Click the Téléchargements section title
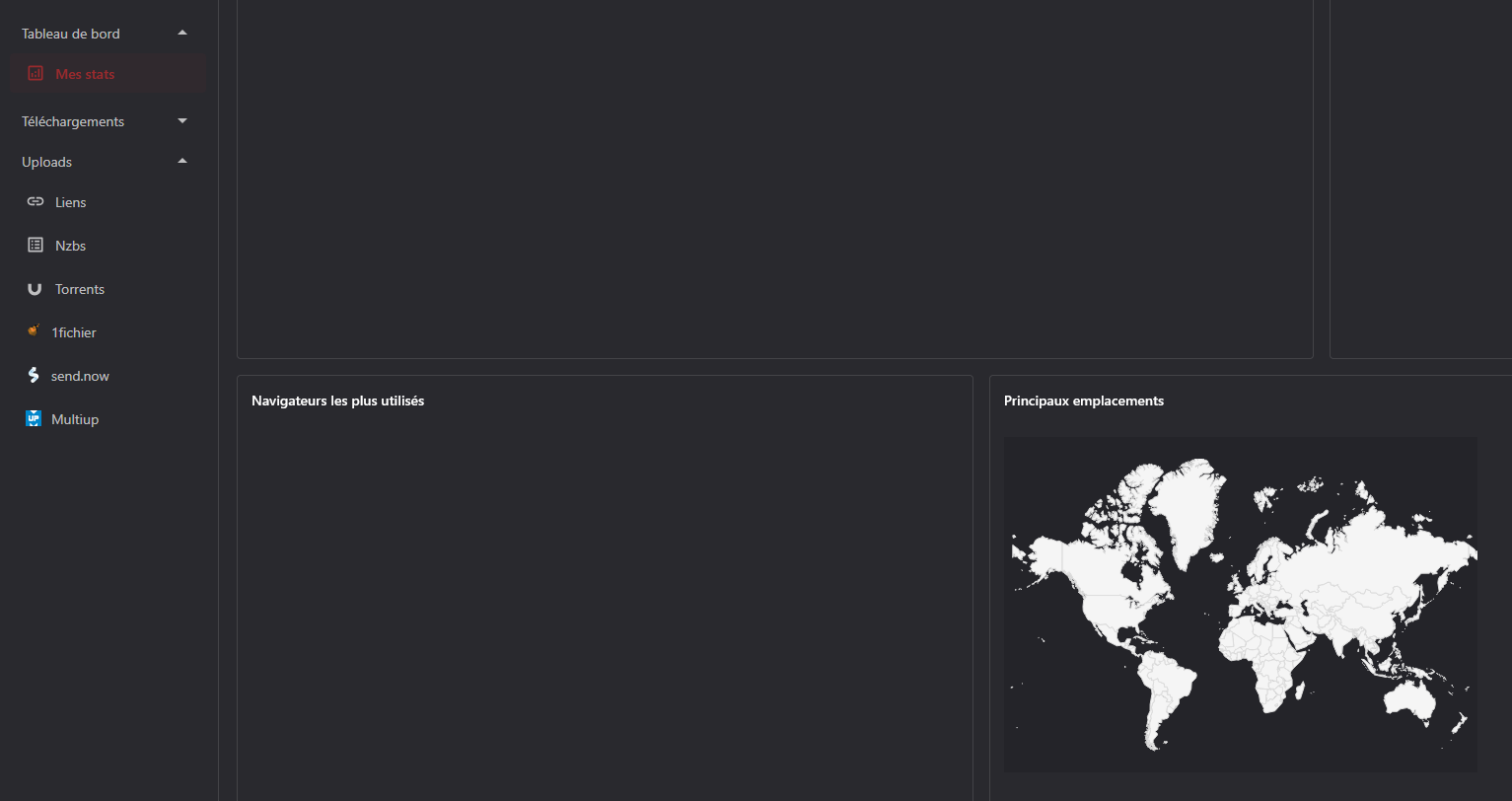Image resolution: width=1512 pixels, height=801 pixels. [73, 121]
